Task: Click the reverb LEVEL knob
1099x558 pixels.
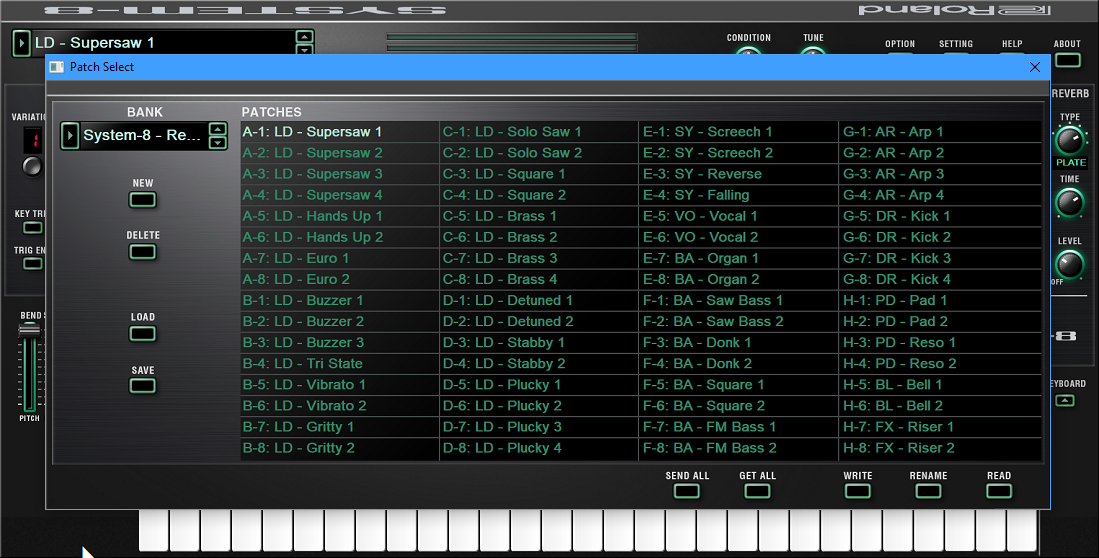Action: [1069, 265]
